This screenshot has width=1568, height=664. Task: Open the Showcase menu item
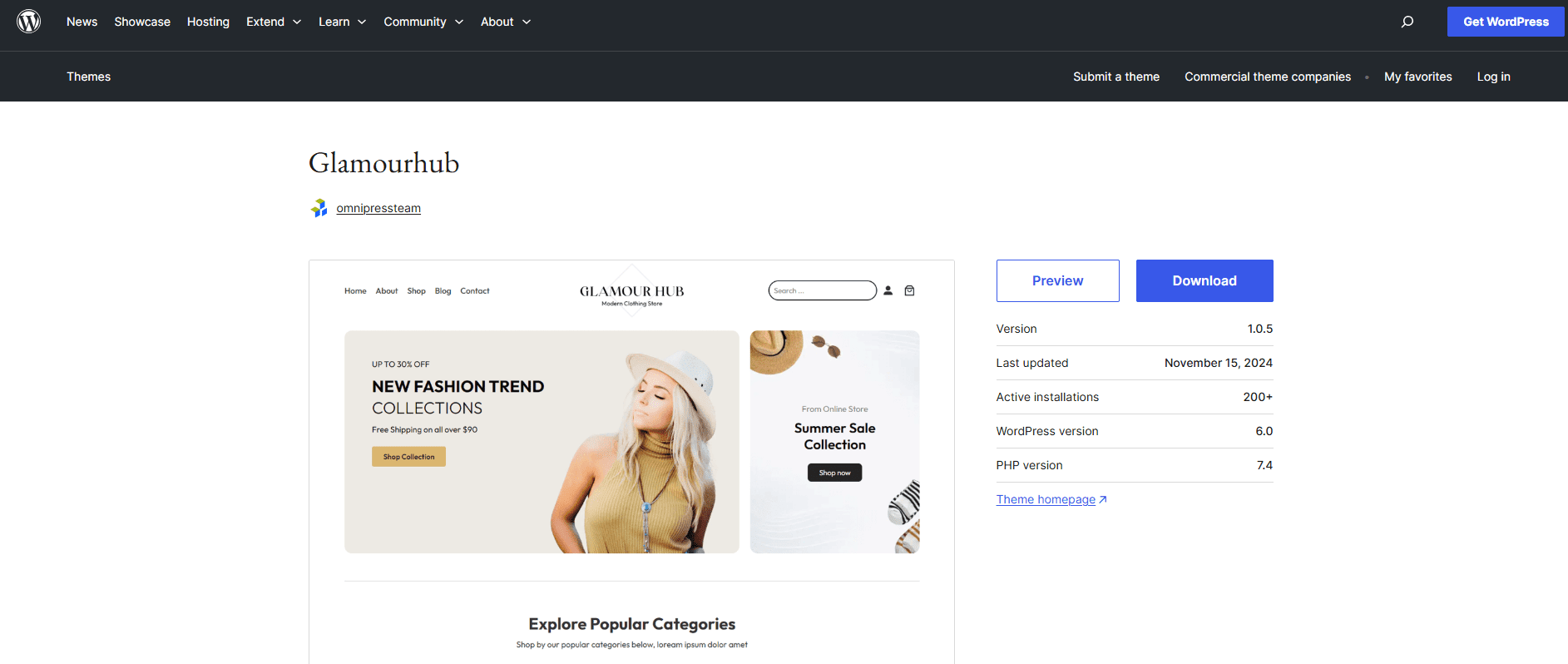(x=142, y=22)
